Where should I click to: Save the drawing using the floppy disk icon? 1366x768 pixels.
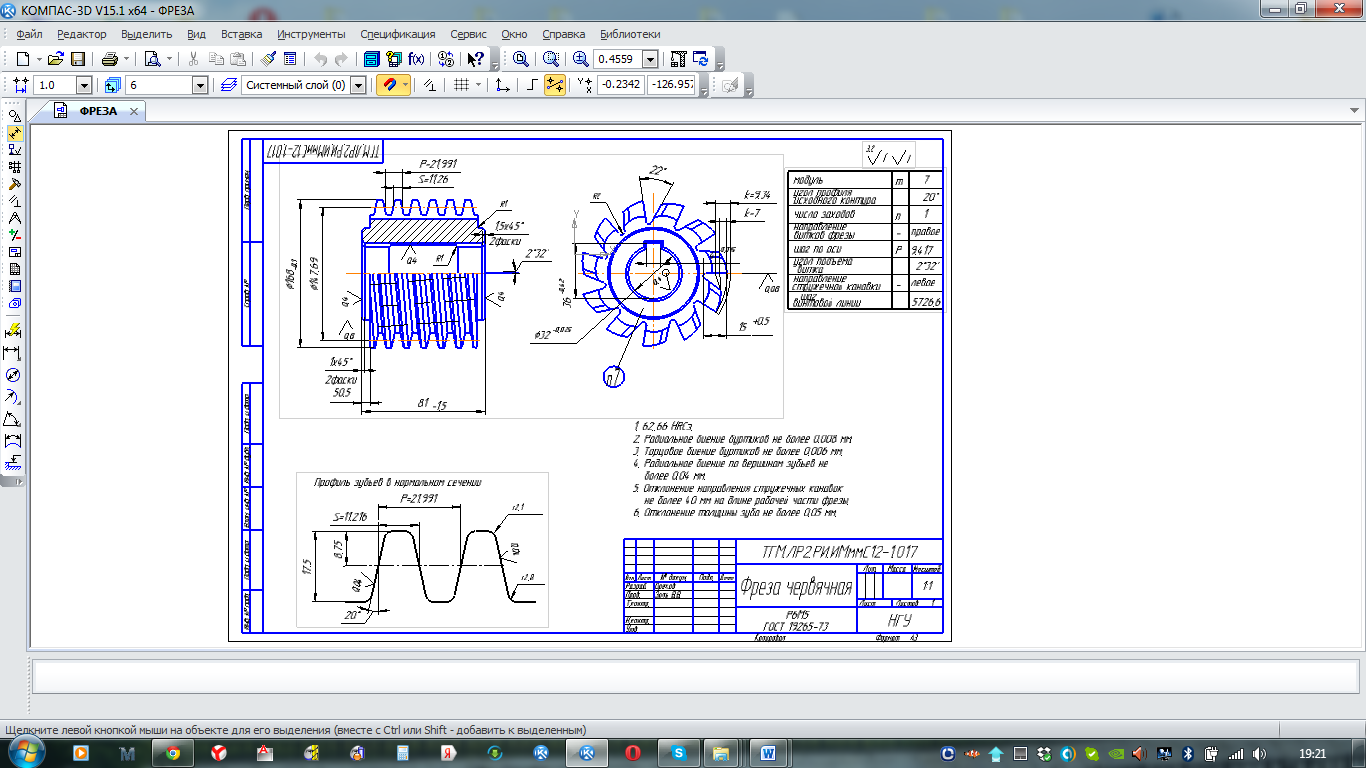[78, 59]
